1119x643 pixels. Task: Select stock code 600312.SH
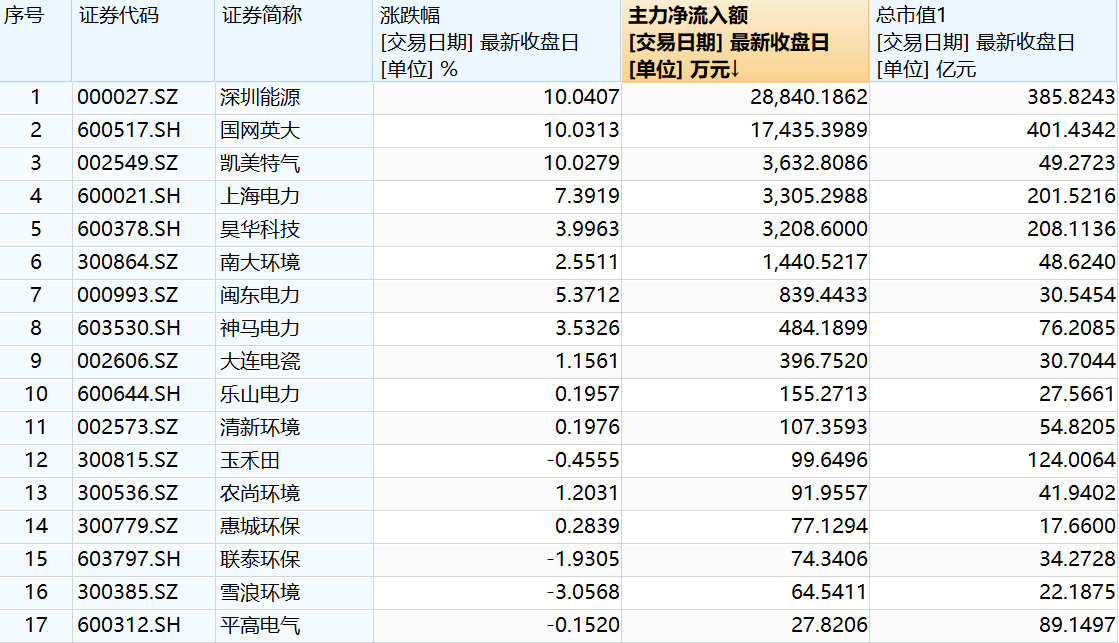128,625
